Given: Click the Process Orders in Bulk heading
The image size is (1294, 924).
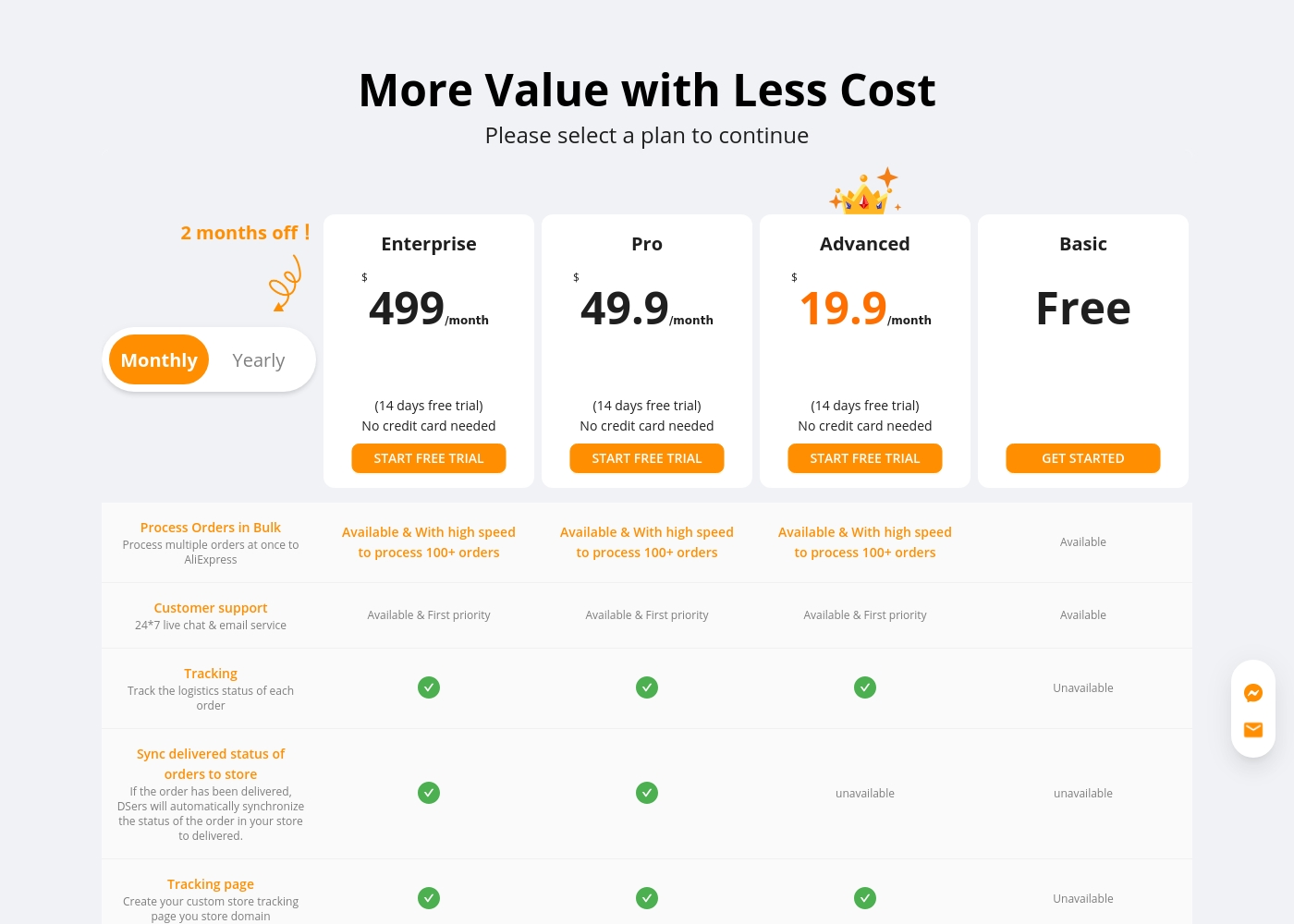Looking at the screenshot, I should (x=211, y=528).
